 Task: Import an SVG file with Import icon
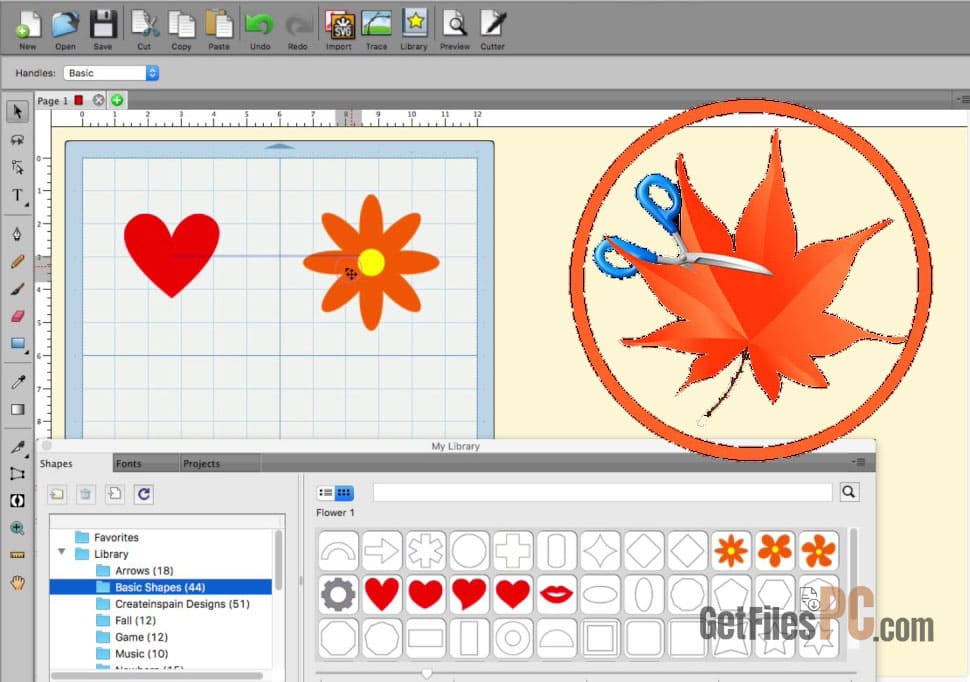point(339,30)
